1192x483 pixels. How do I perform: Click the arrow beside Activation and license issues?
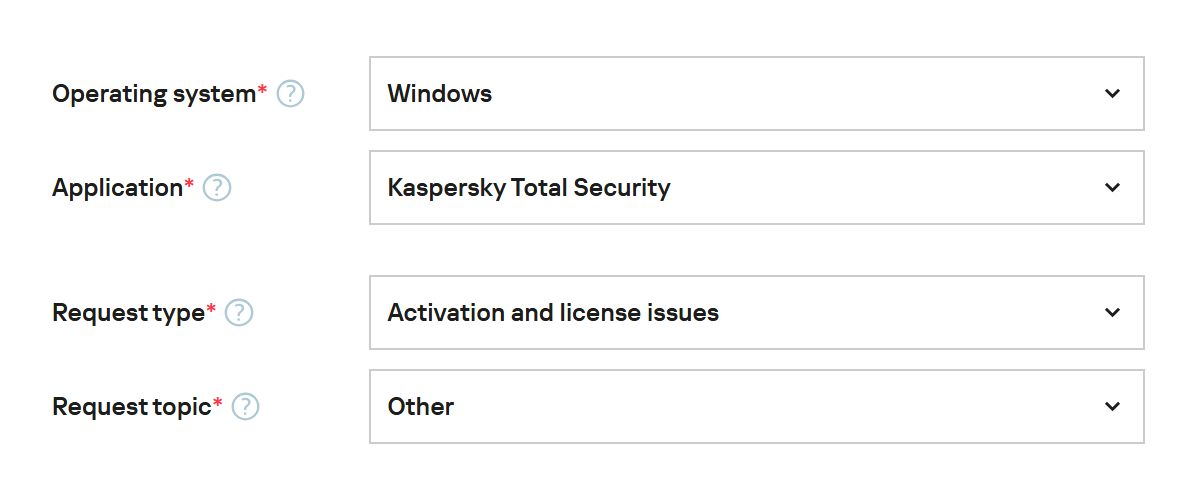pos(1112,313)
